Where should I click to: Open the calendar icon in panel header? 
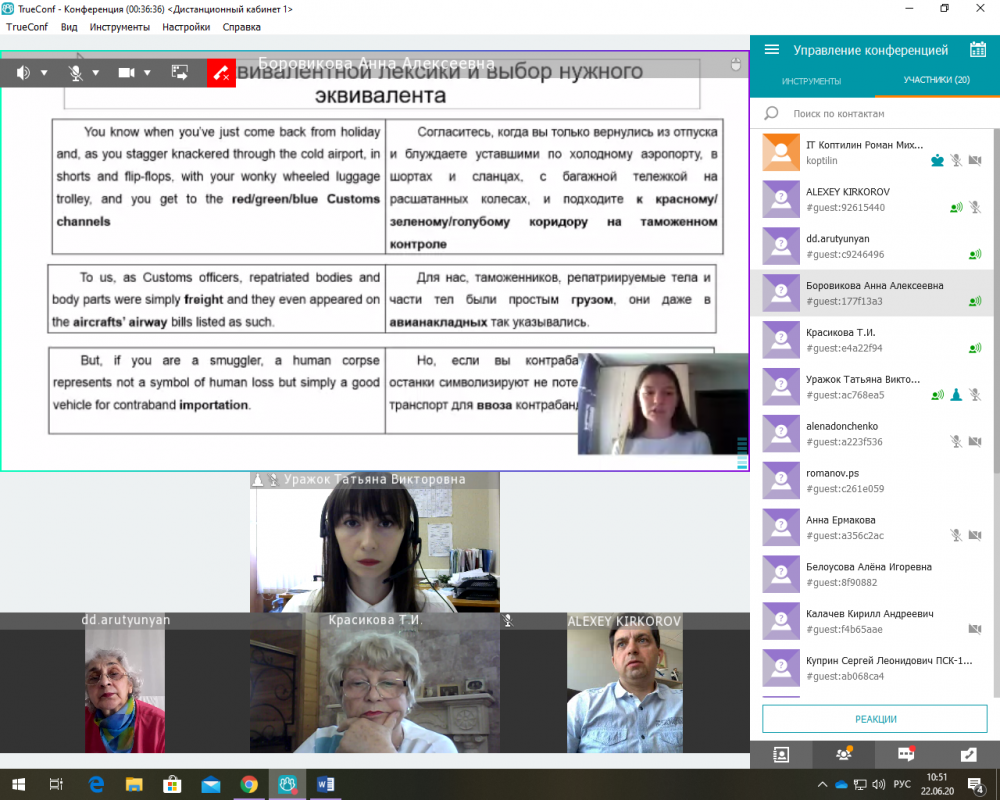pos(978,50)
